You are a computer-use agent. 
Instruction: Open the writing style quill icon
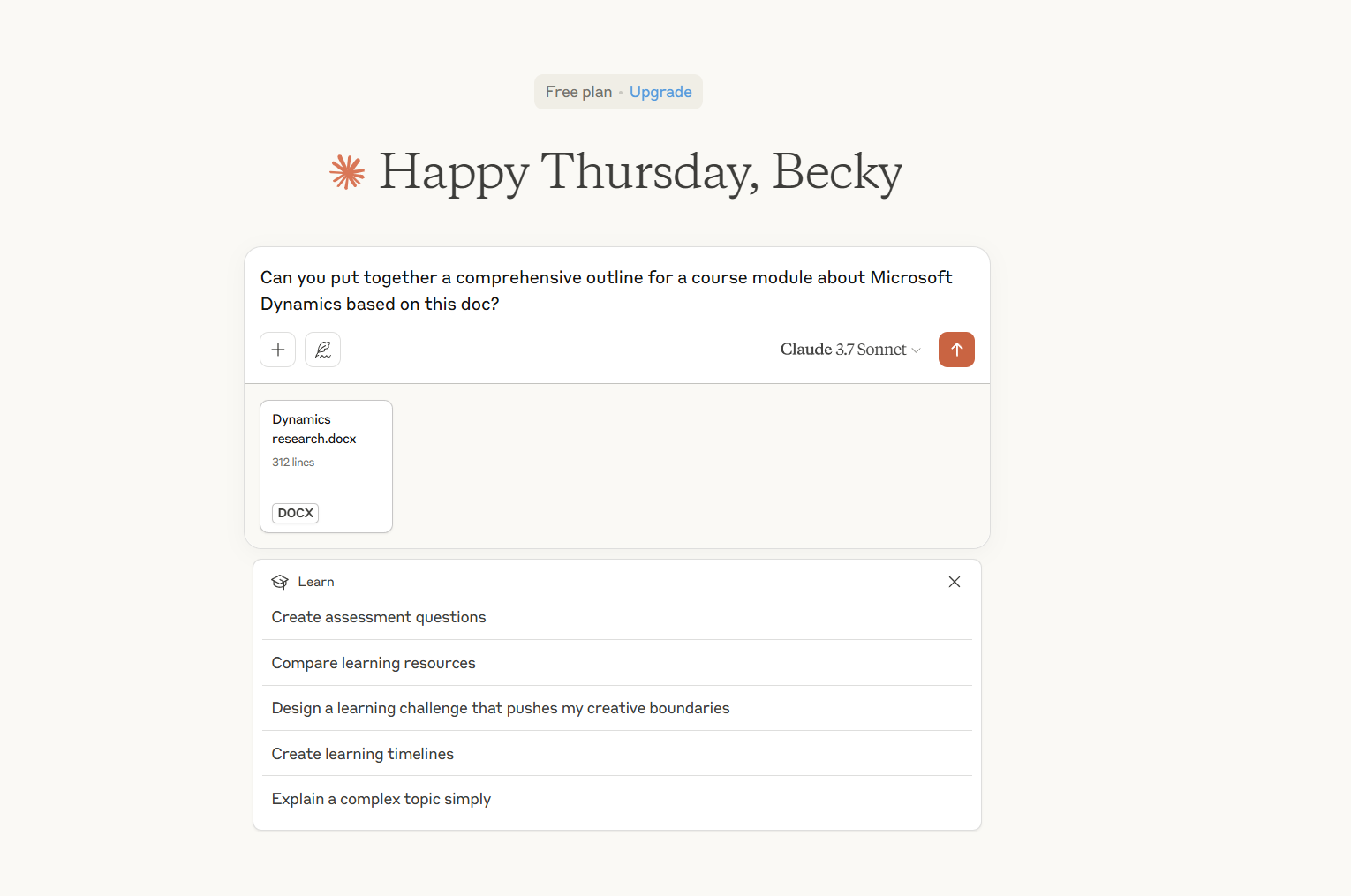[322, 350]
